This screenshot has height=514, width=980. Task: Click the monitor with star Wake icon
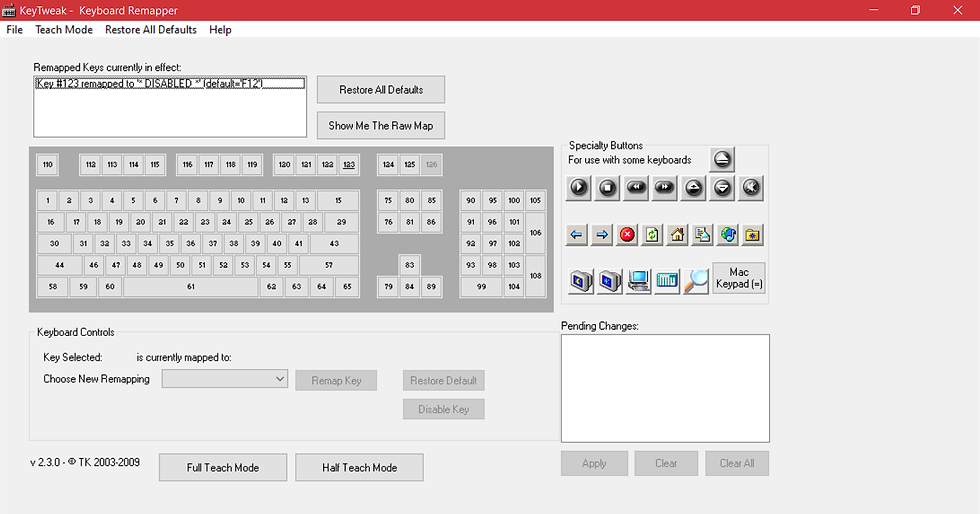click(610, 281)
